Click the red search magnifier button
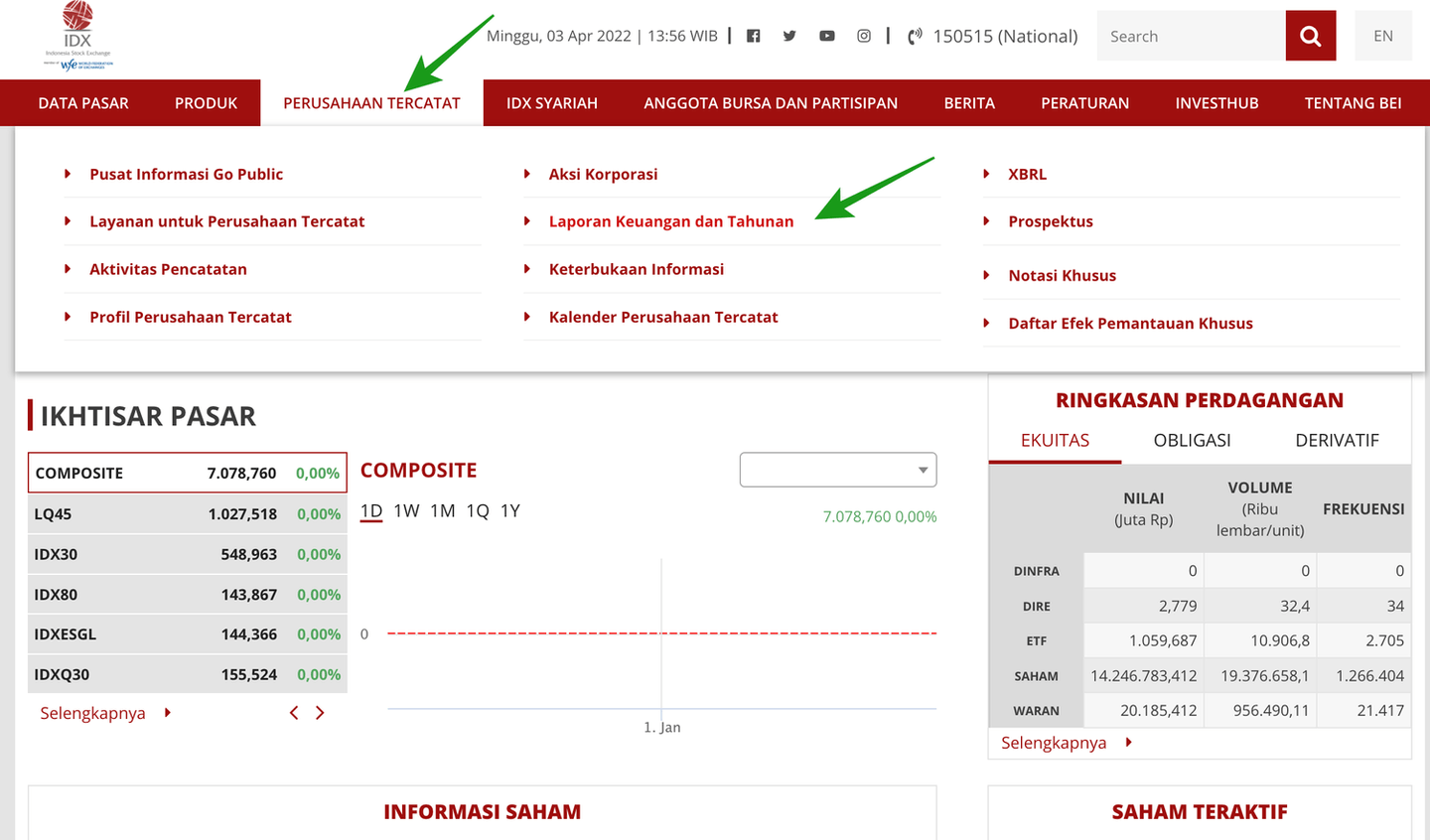This screenshot has height=840, width=1430. (x=1310, y=36)
